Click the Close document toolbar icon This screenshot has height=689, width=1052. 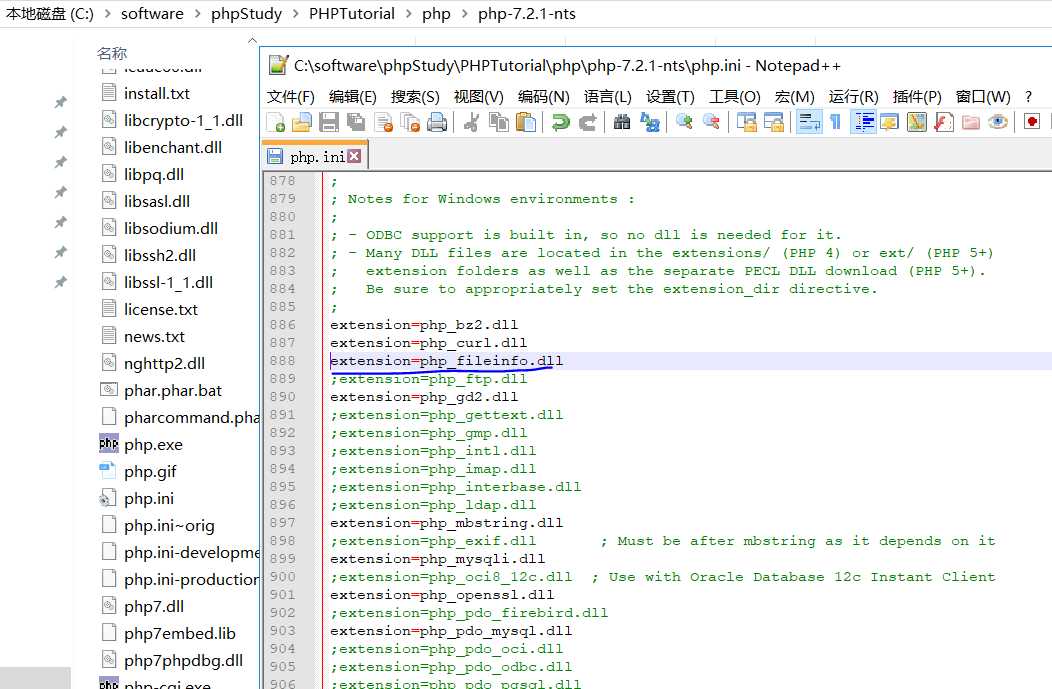384,122
